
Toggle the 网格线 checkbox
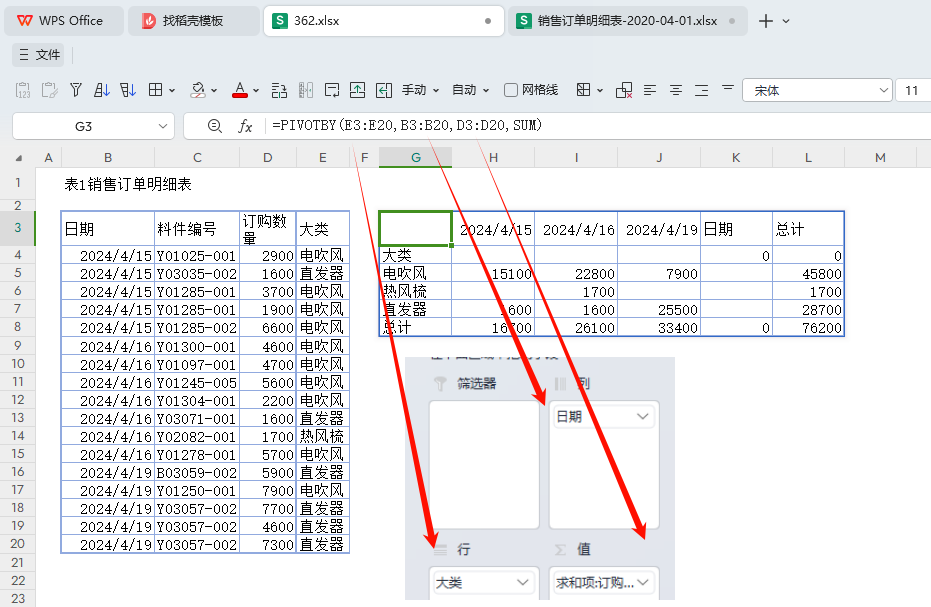click(x=511, y=90)
